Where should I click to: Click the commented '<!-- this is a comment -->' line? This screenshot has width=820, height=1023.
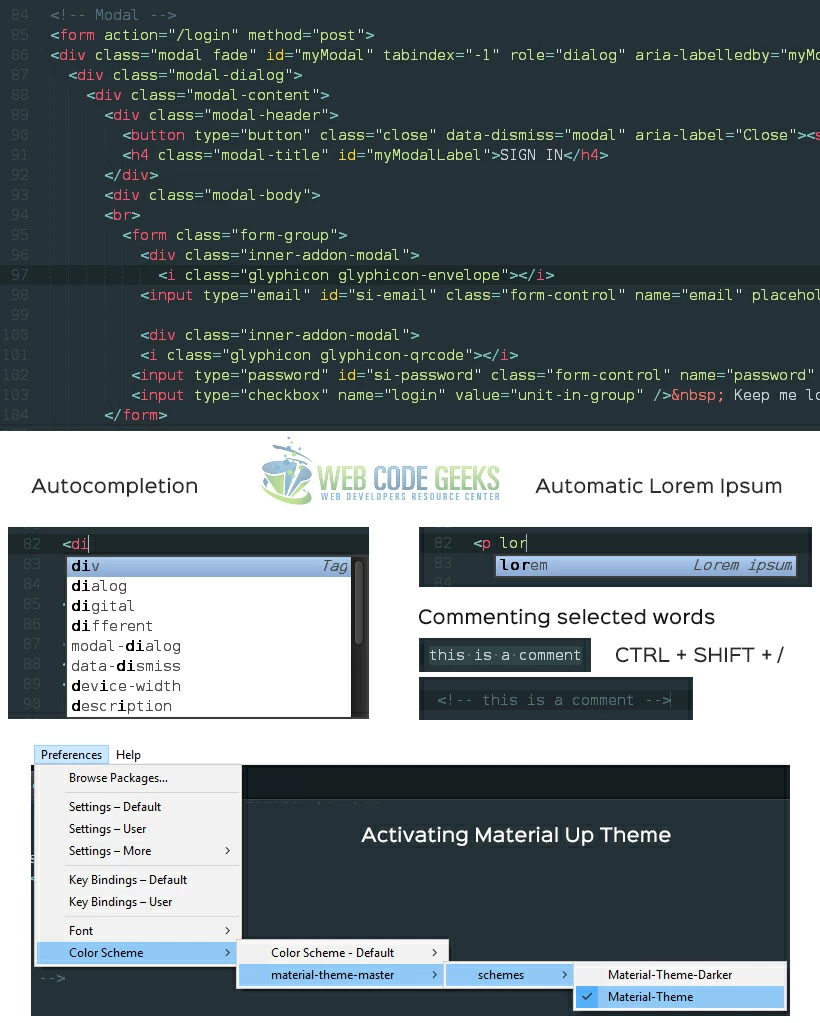click(x=554, y=700)
